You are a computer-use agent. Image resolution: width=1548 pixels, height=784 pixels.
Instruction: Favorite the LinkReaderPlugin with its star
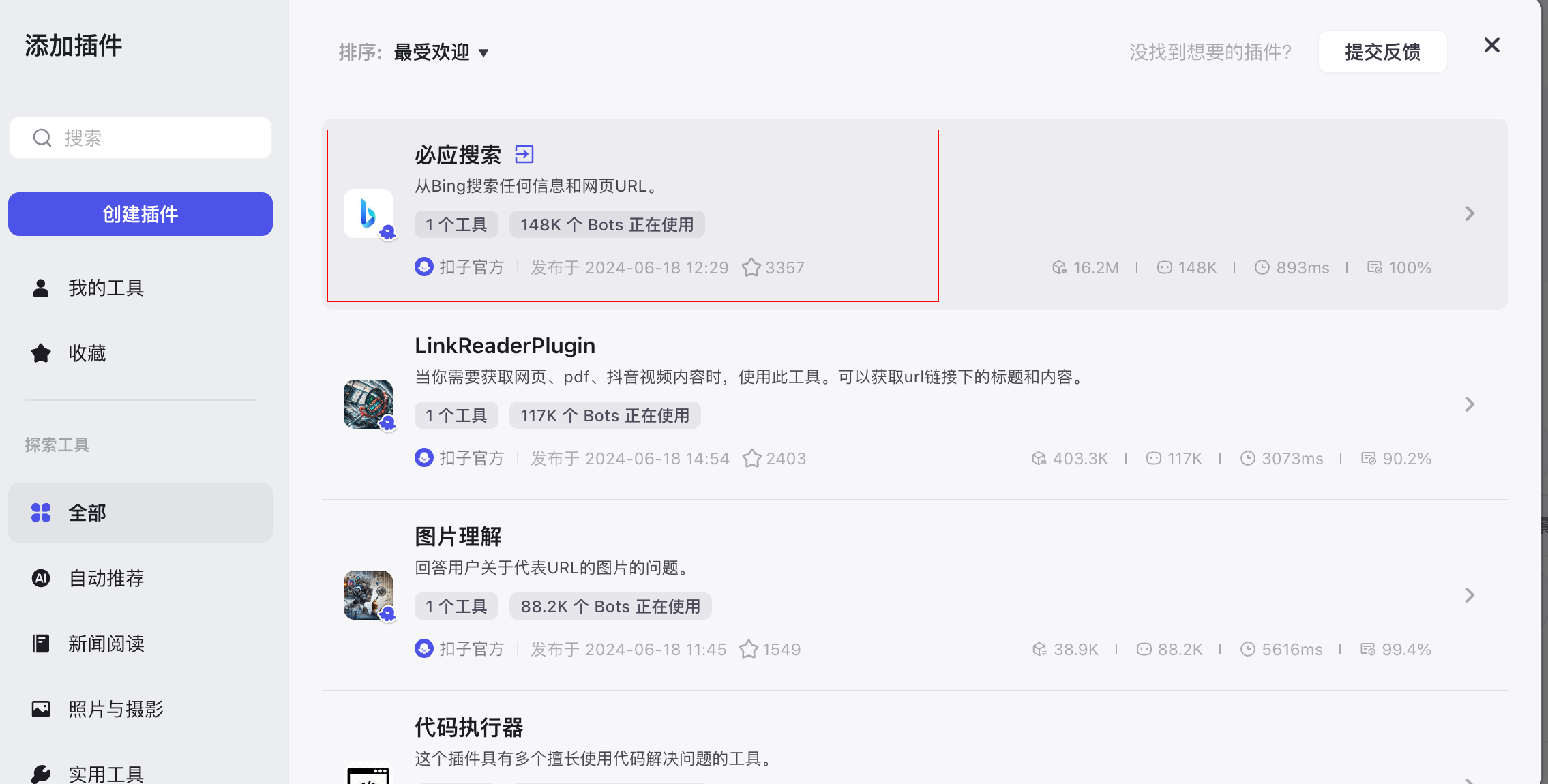[752, 458]
